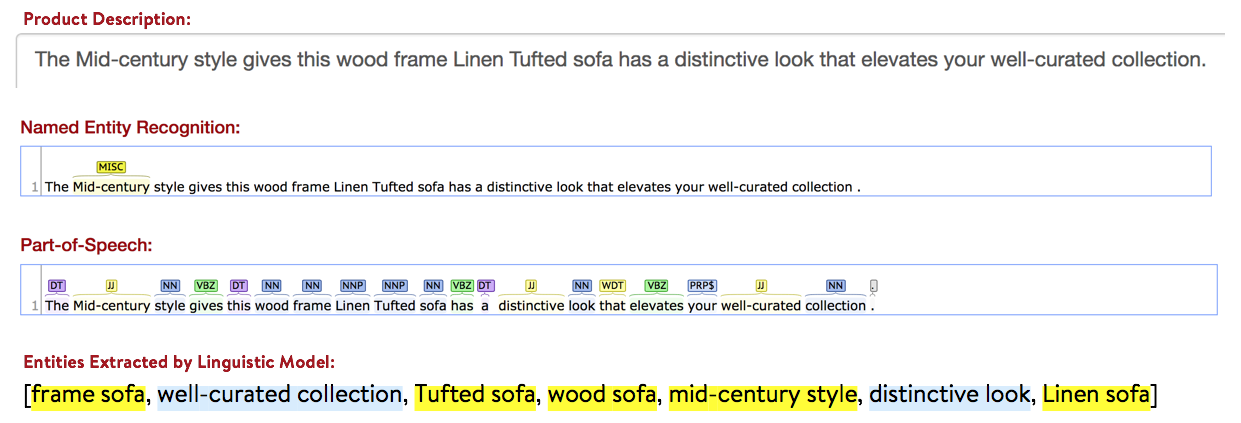
Task: Select the yellow MISC entity tag
Action: click(x=111, y=167)
